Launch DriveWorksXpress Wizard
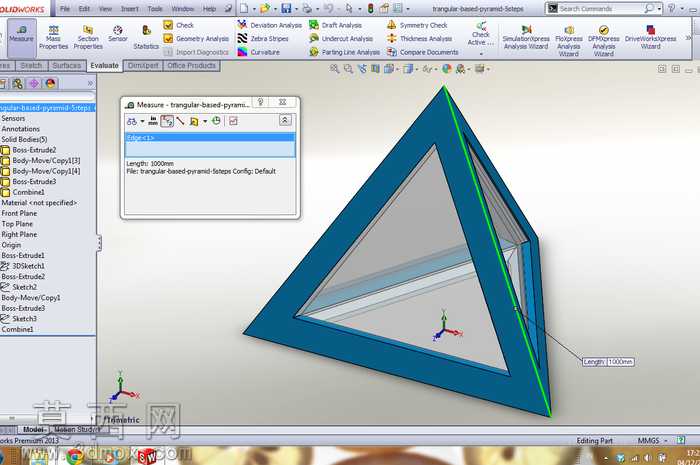This screenshot has width=700, height=465. coord(650,37)
